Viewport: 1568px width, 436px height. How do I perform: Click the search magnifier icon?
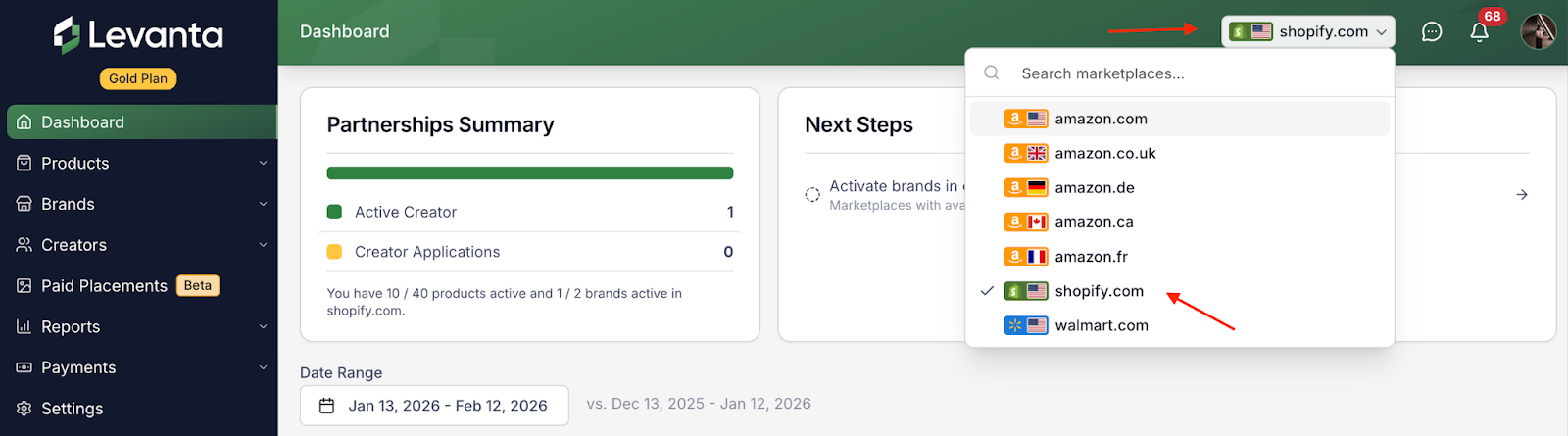click(992, 73)
